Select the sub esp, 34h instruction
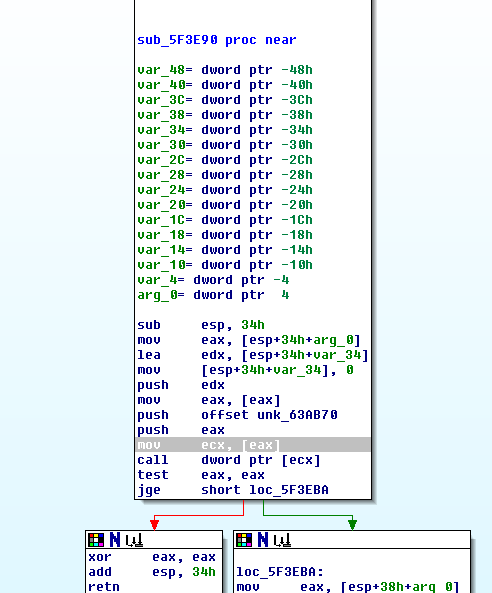The image size is (492, 593). click(201, 325)
